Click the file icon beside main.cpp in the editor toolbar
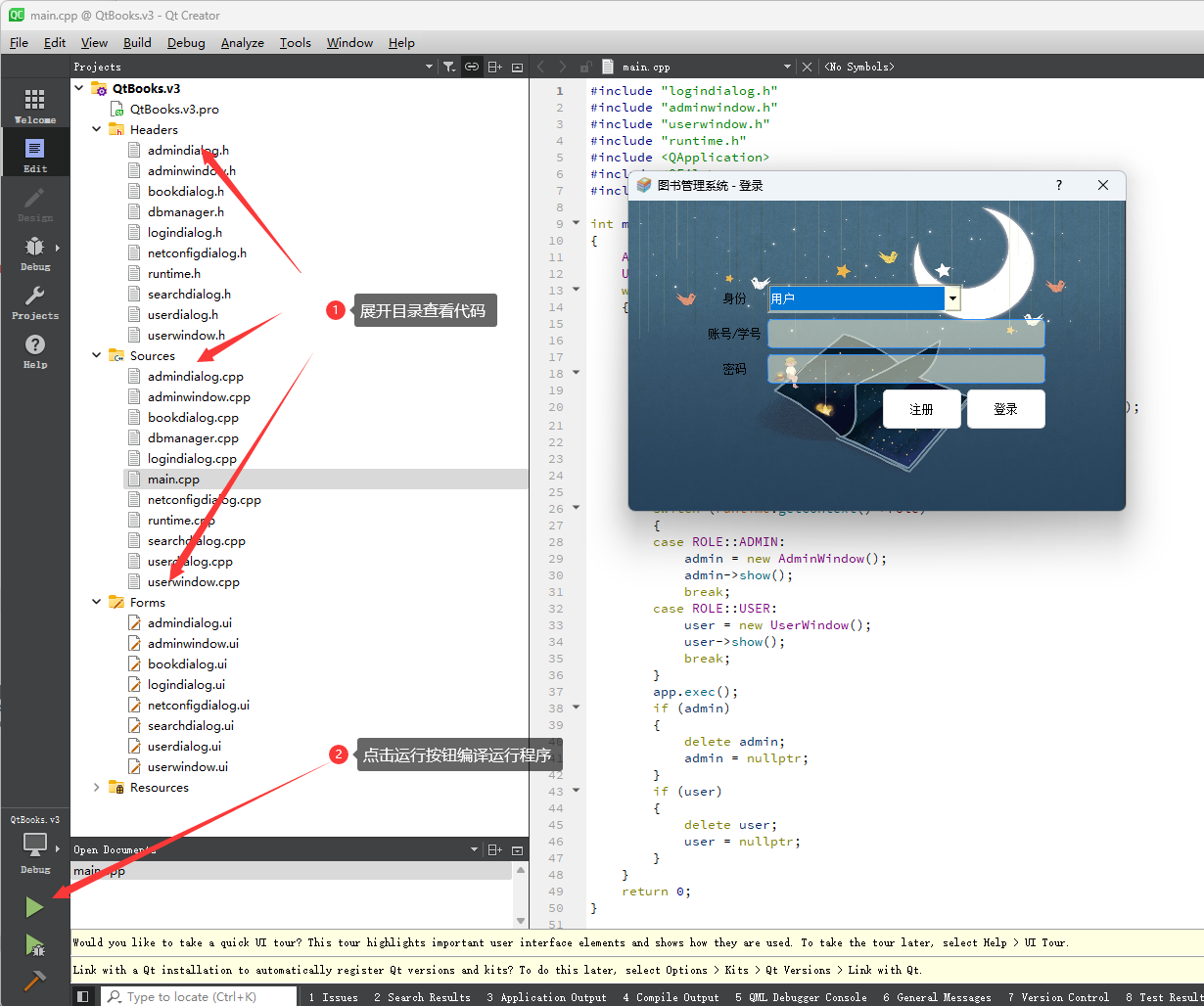 (609, 67)
